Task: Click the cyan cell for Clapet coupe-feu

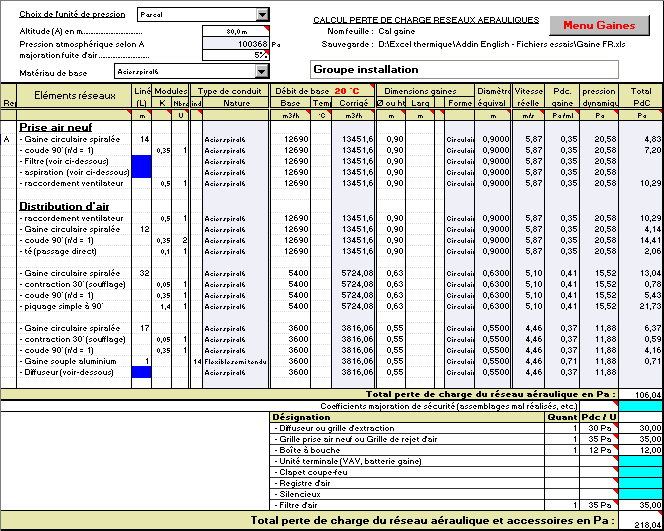Action: pyautogui.click(x=640, y=472)
